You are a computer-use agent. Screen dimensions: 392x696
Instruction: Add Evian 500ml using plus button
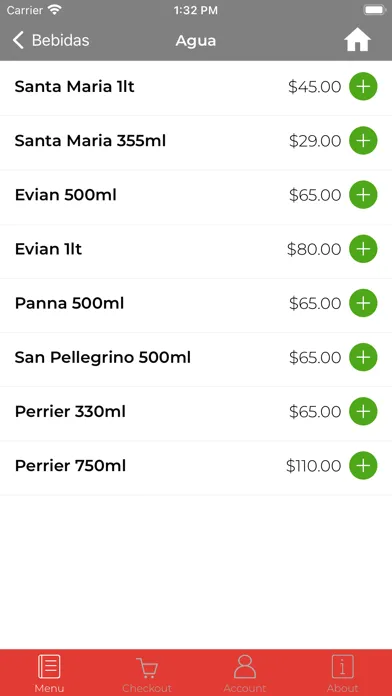point(363,195)
